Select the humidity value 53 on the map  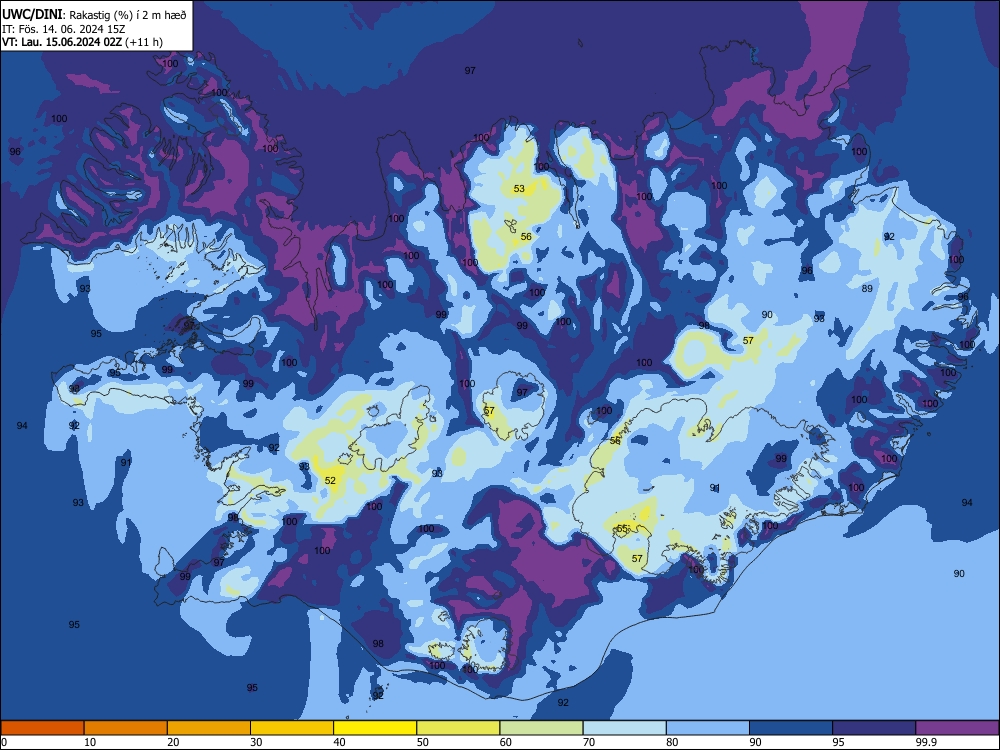[x=519, y=188]
